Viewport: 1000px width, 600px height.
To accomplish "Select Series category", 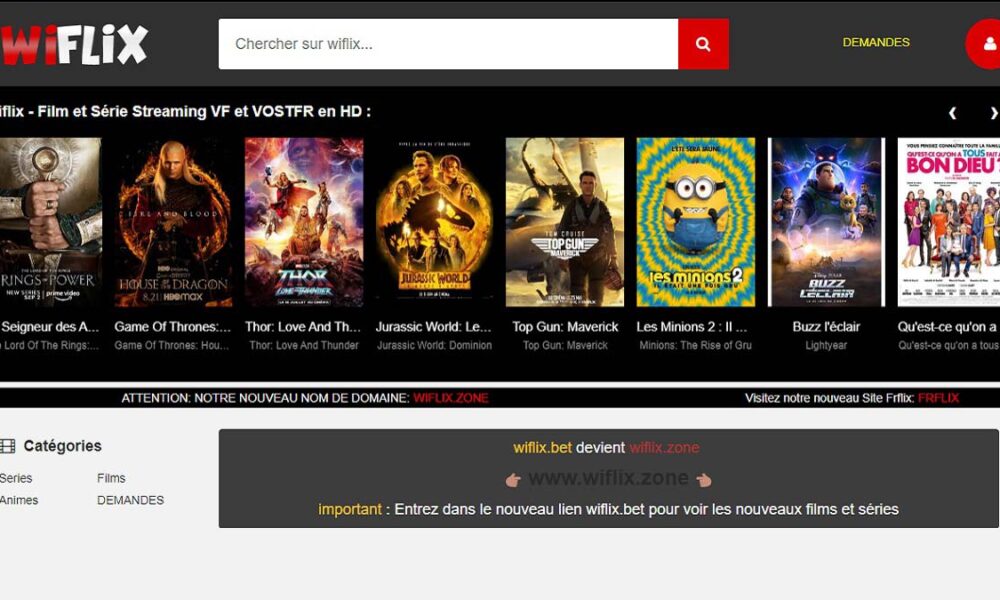I will (x=16, y=478).
